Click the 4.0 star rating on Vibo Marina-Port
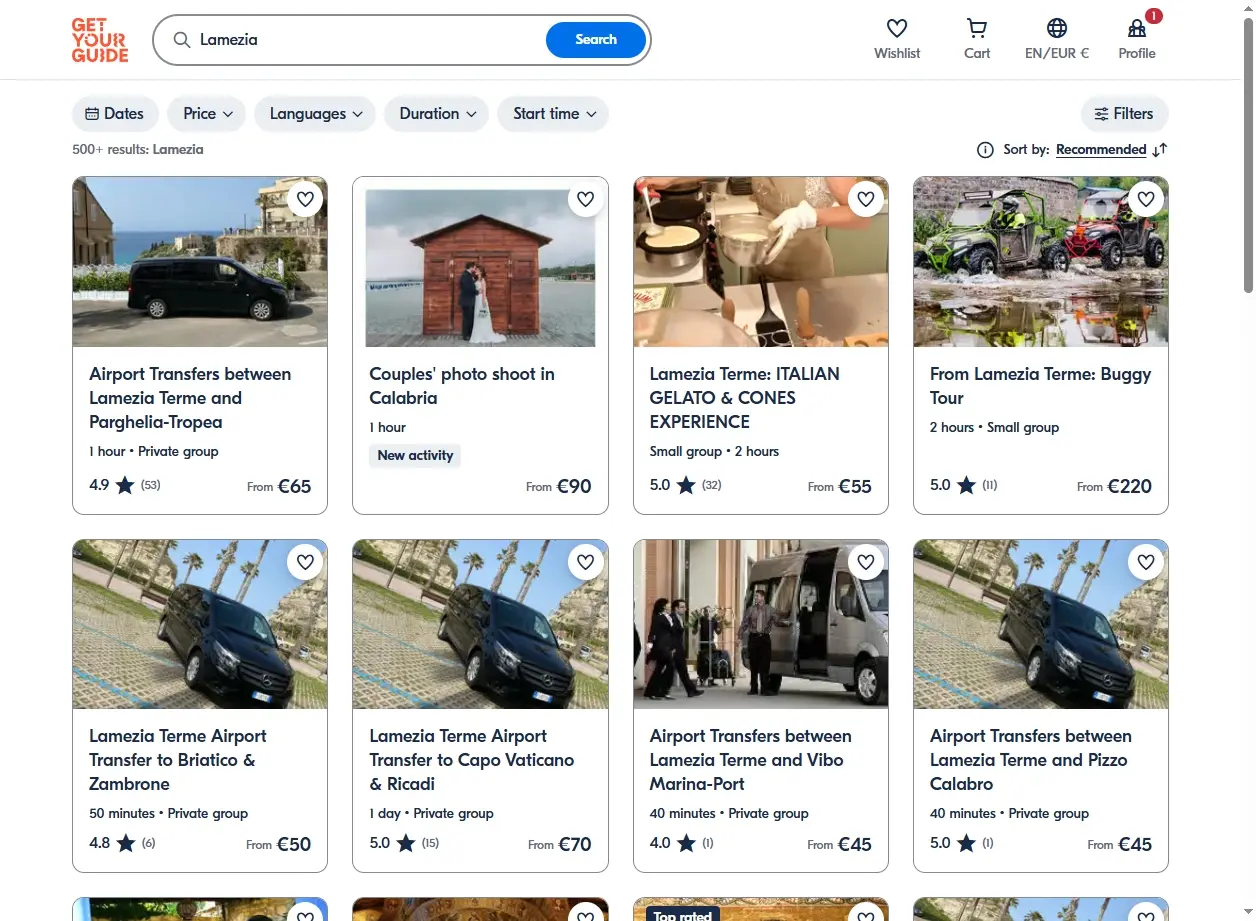The image size is (1256, 921). (x=682, y=843)
